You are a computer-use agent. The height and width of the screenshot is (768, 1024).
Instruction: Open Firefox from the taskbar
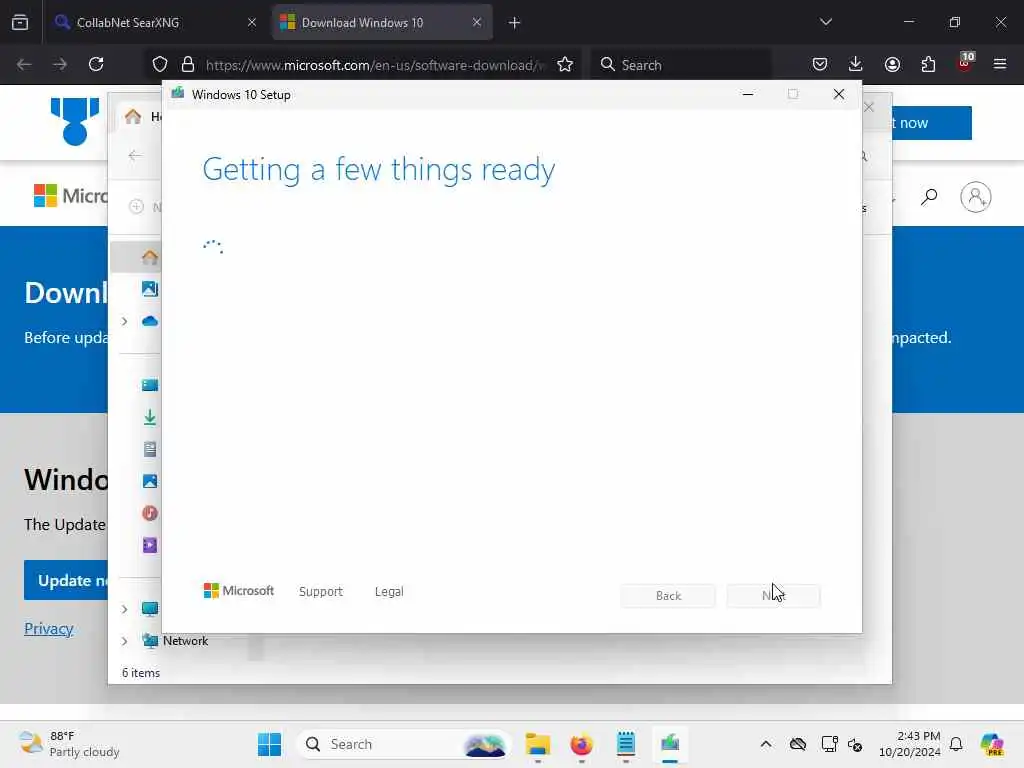pyautogui.click(x=581, y=744)
